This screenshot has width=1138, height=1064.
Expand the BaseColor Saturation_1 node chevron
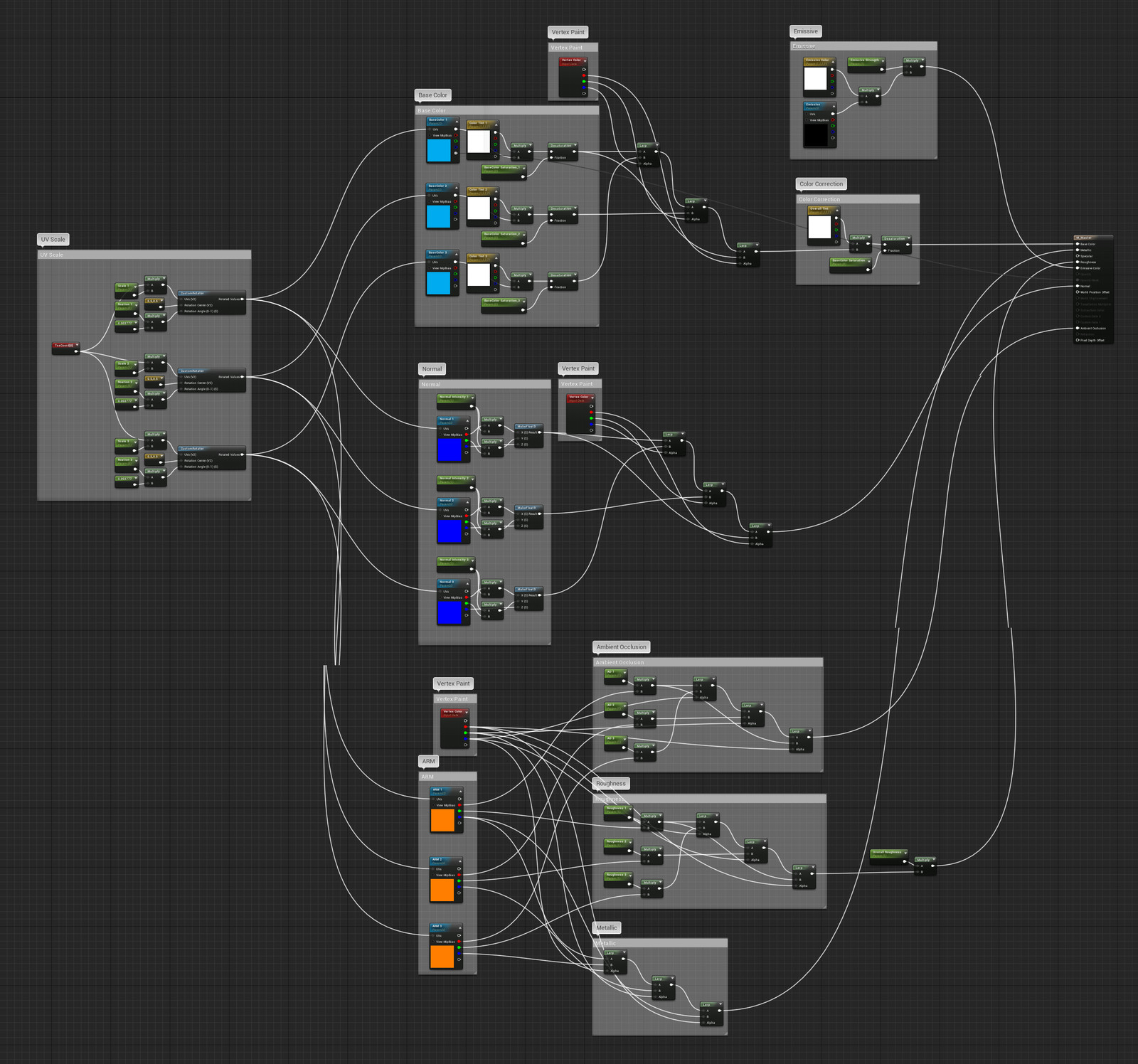[x=523, y=168]
